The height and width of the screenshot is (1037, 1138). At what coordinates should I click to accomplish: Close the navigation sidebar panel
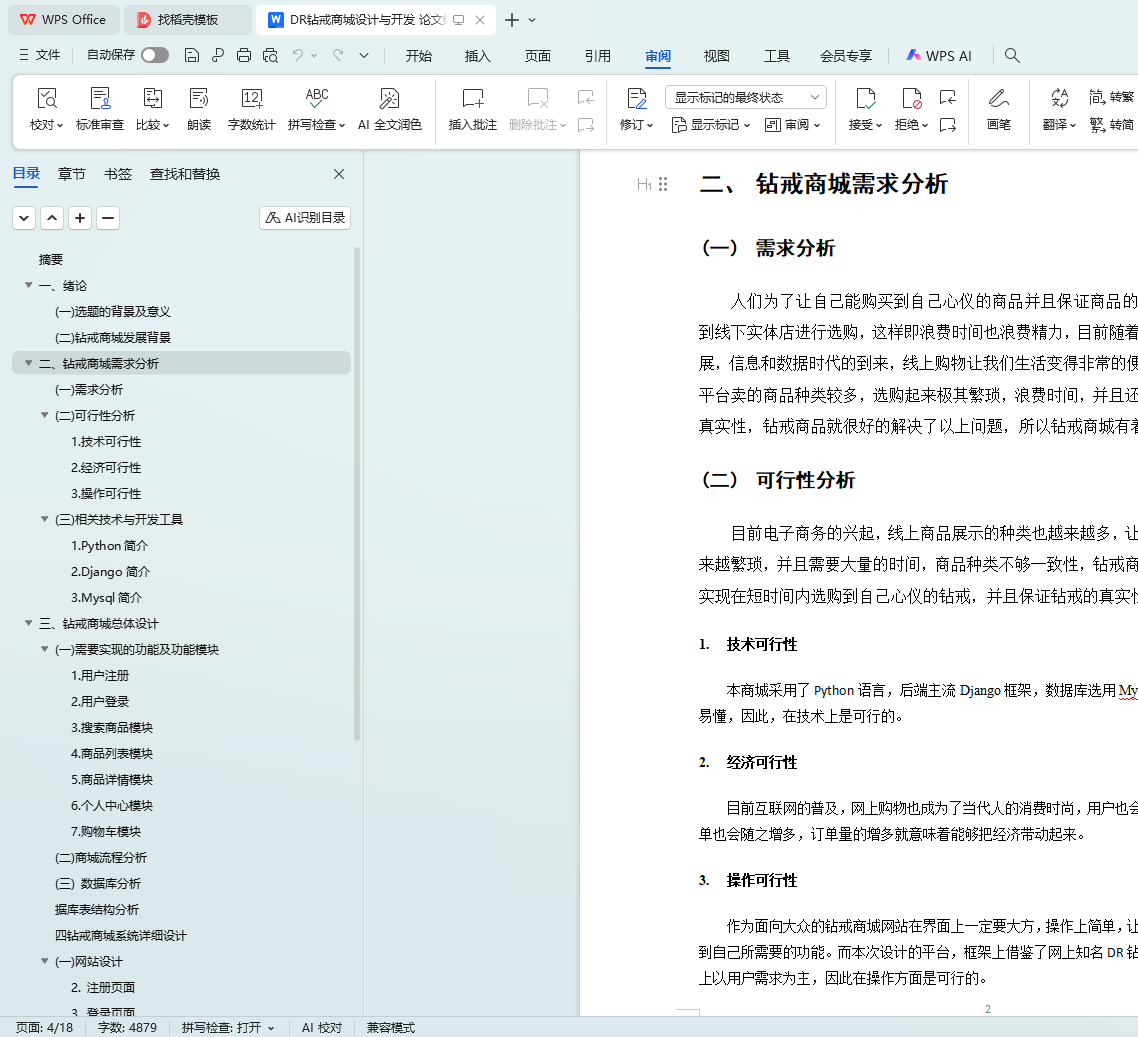[339, 174]
